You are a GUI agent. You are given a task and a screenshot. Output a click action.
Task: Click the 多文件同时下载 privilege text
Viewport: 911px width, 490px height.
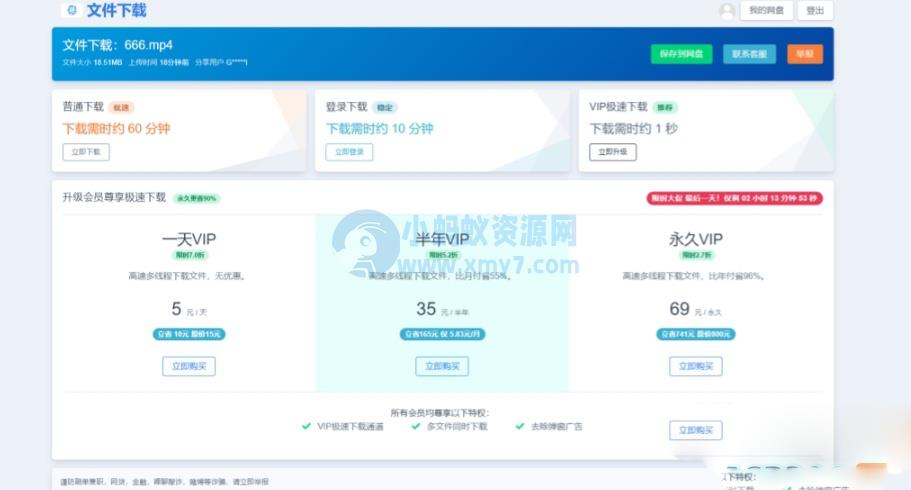[457, 427]
